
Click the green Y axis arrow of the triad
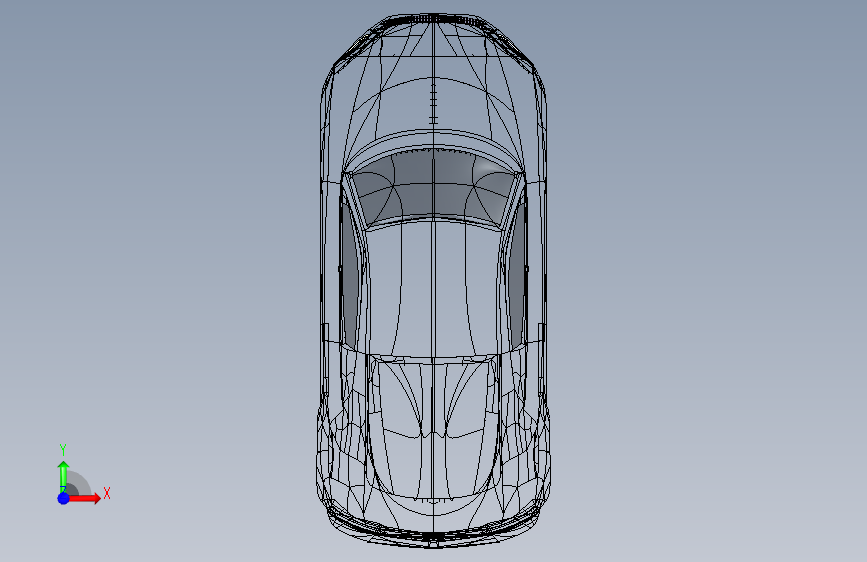click(x=64, y=476)
